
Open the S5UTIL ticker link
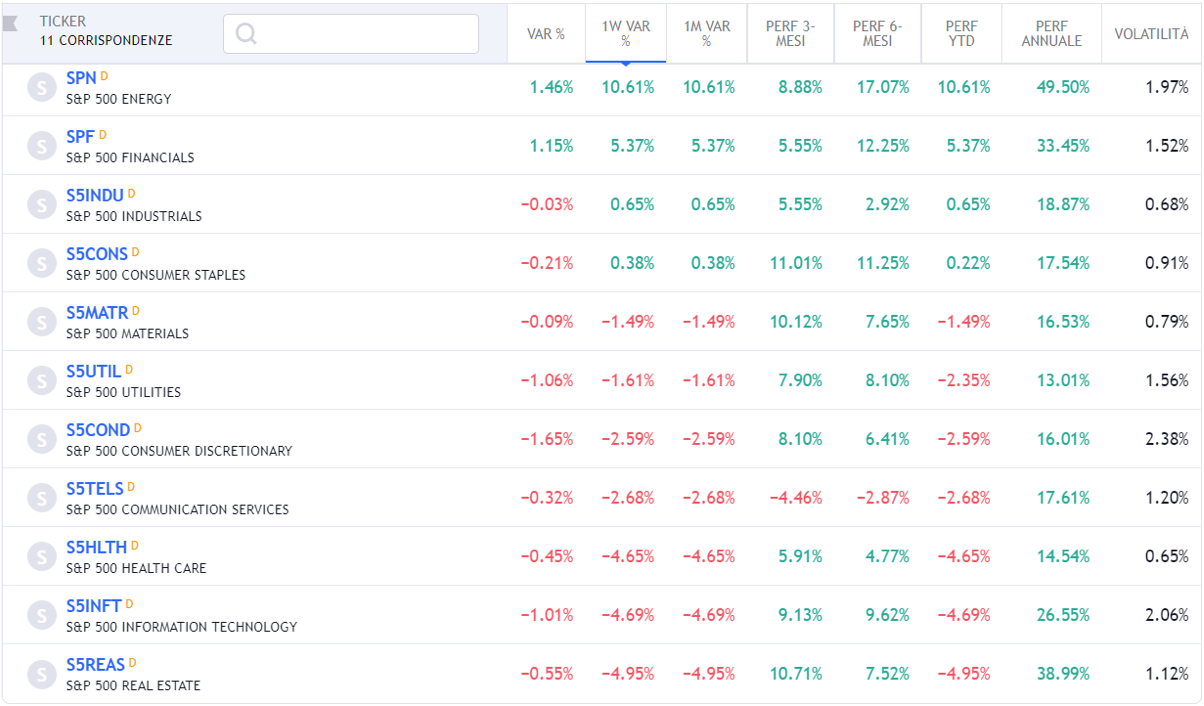point(94,372)
